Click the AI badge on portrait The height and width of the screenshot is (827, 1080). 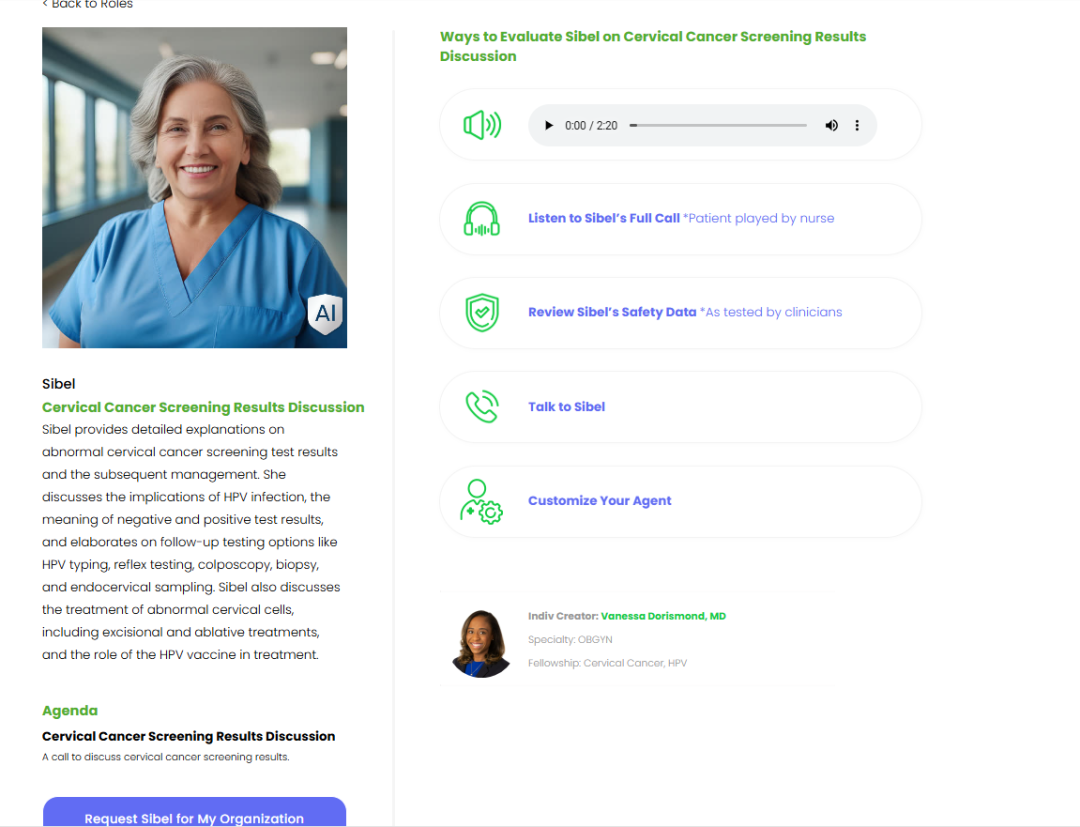[325, 314]
